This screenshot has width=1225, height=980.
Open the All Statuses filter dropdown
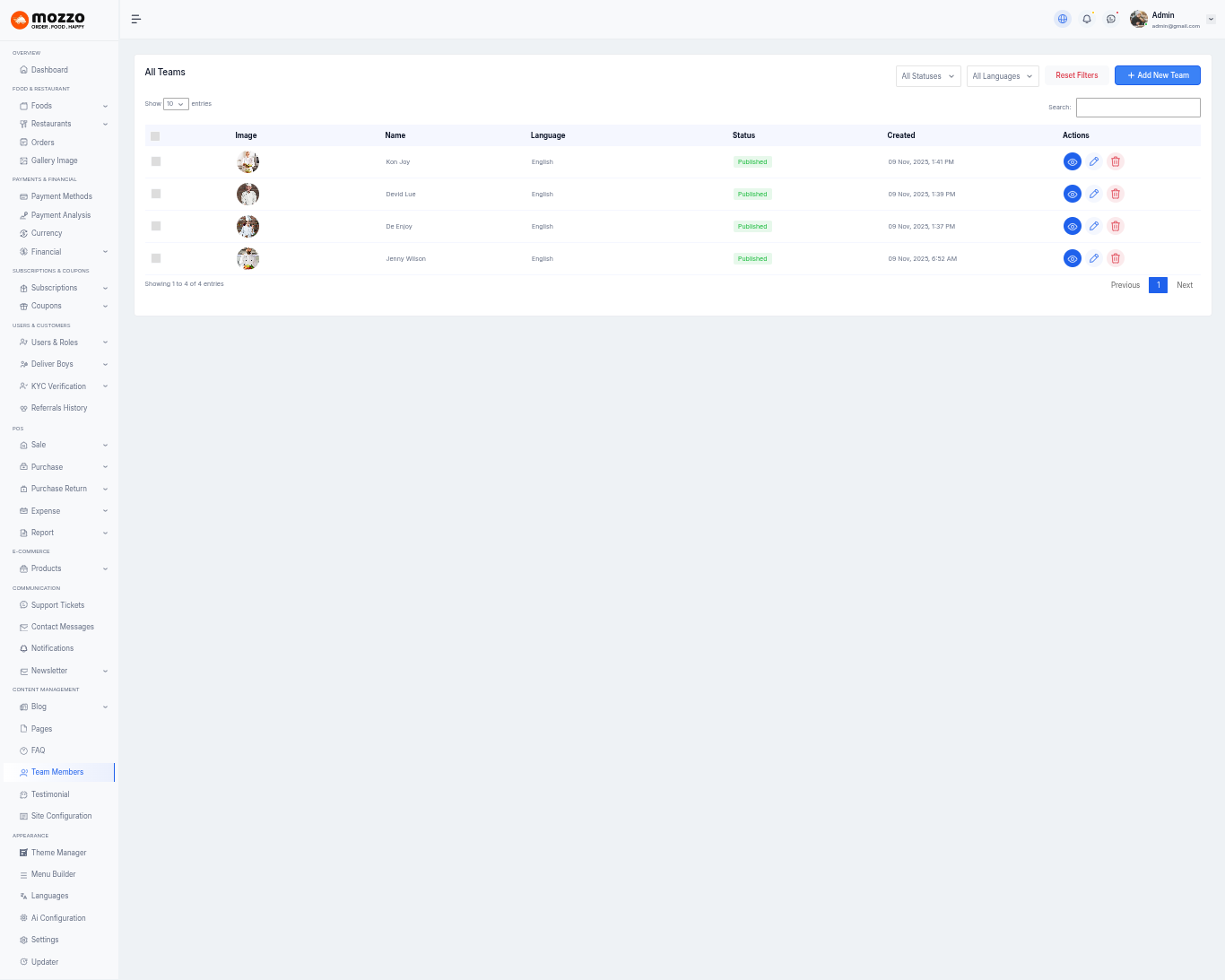928,76
